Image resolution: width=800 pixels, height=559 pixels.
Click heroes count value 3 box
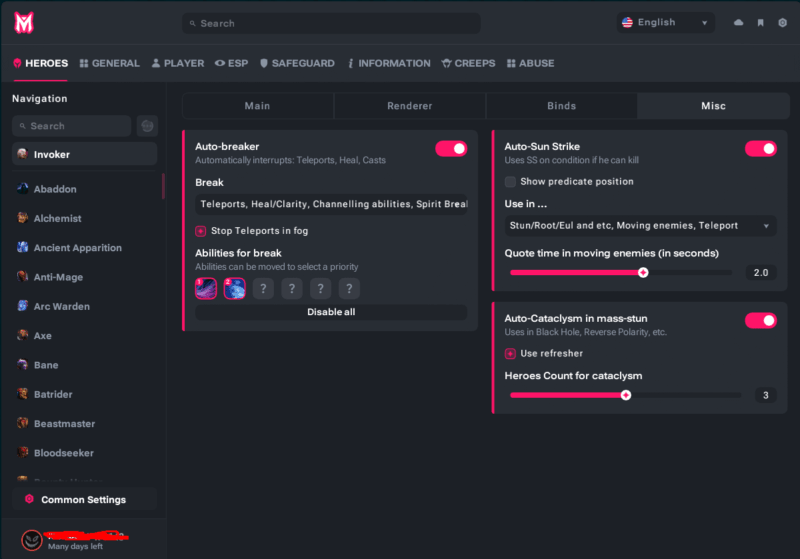(765, 395)
